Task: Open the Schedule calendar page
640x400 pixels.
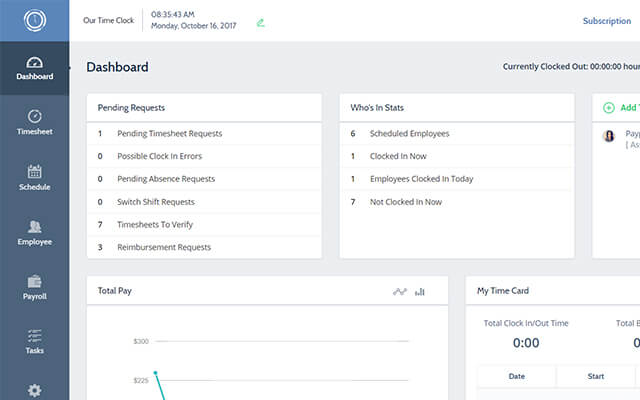Action: 34,177
